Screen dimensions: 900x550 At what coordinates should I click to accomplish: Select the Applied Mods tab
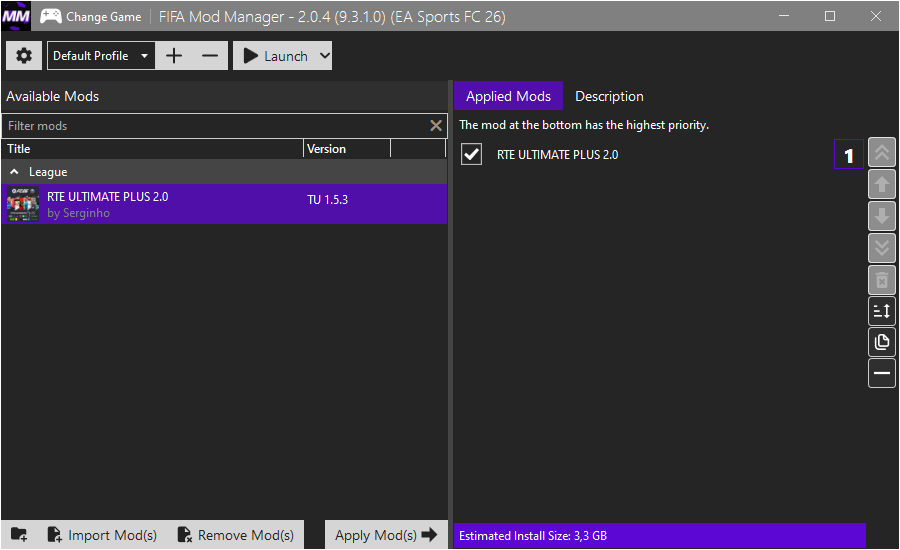(x=508, y=96)
